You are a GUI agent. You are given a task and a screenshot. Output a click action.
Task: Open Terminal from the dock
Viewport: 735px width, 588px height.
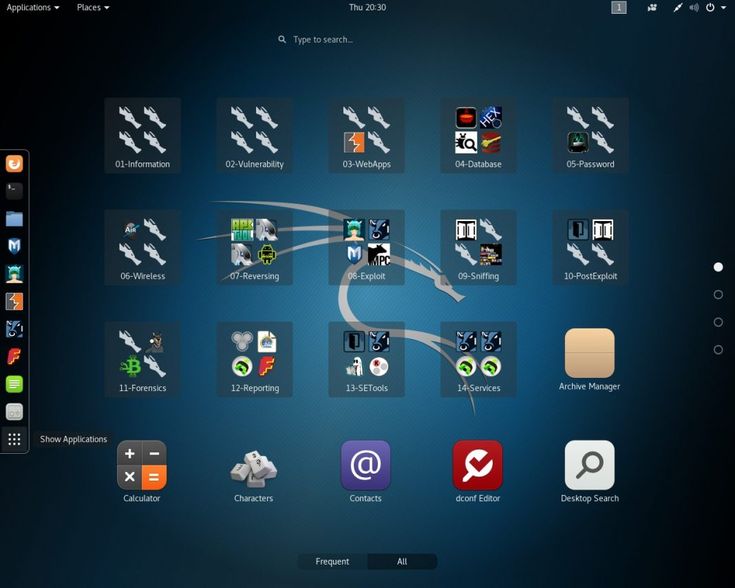pos(14,191)
